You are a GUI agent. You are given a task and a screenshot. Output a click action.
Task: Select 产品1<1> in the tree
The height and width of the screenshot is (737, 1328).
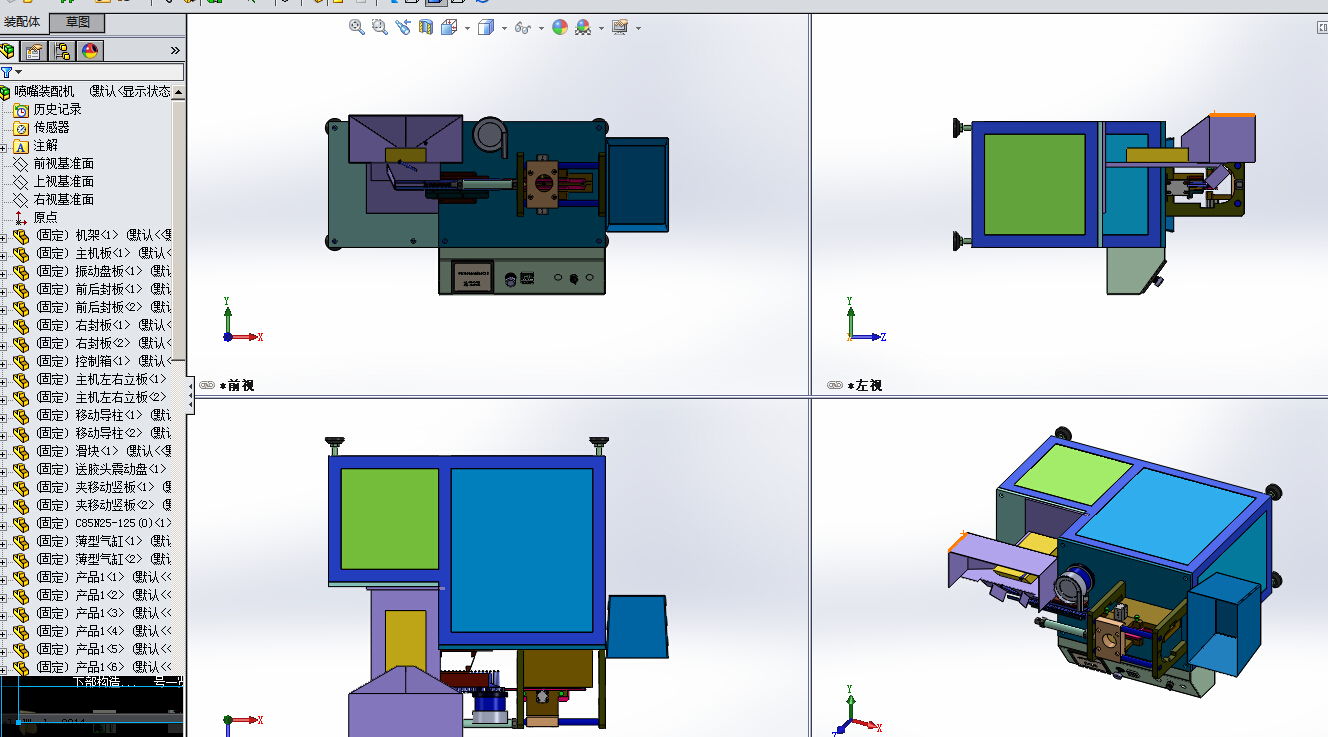(x=103, y=578)
